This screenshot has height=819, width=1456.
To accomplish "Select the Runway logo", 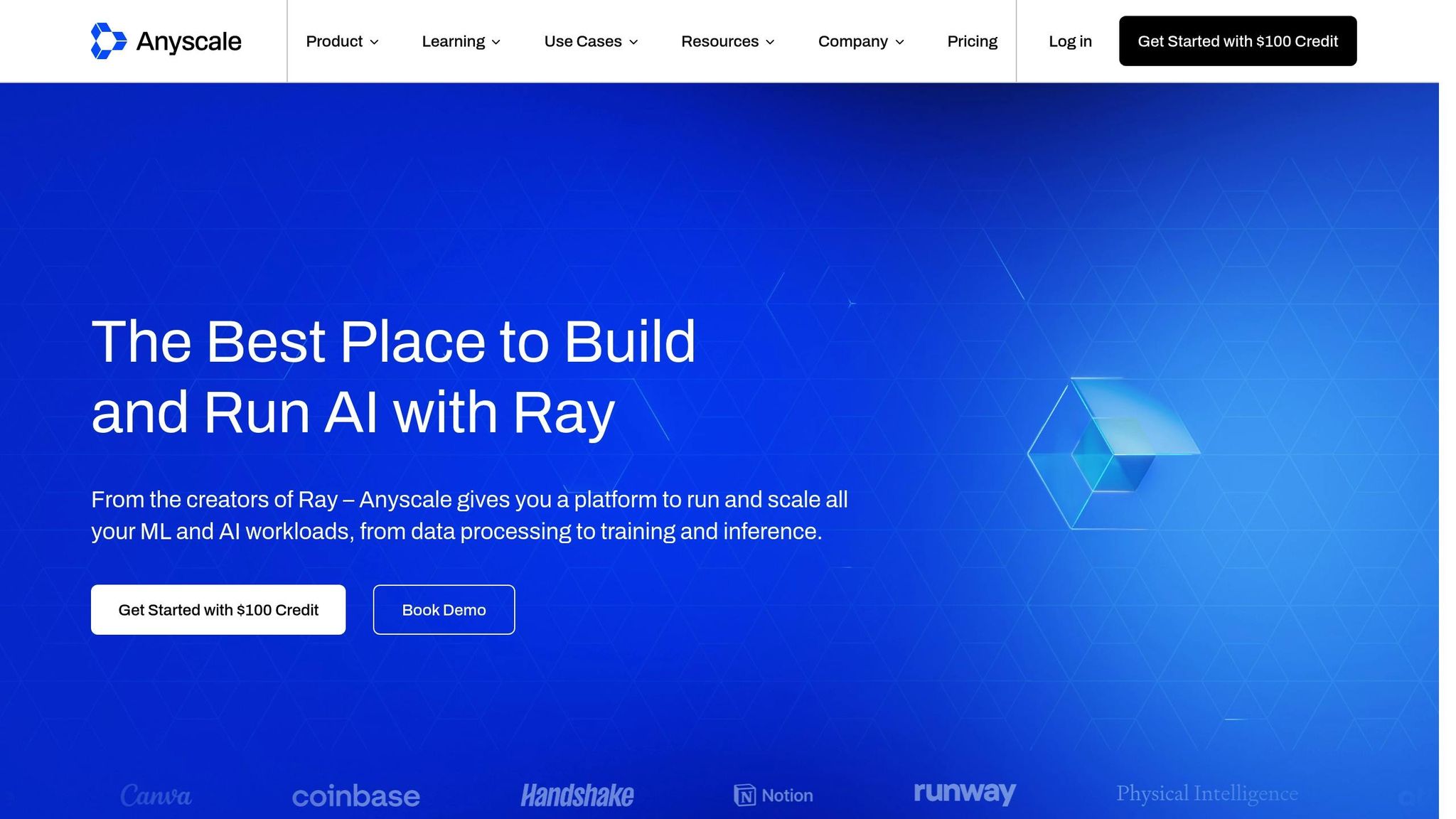I will 965,793.
